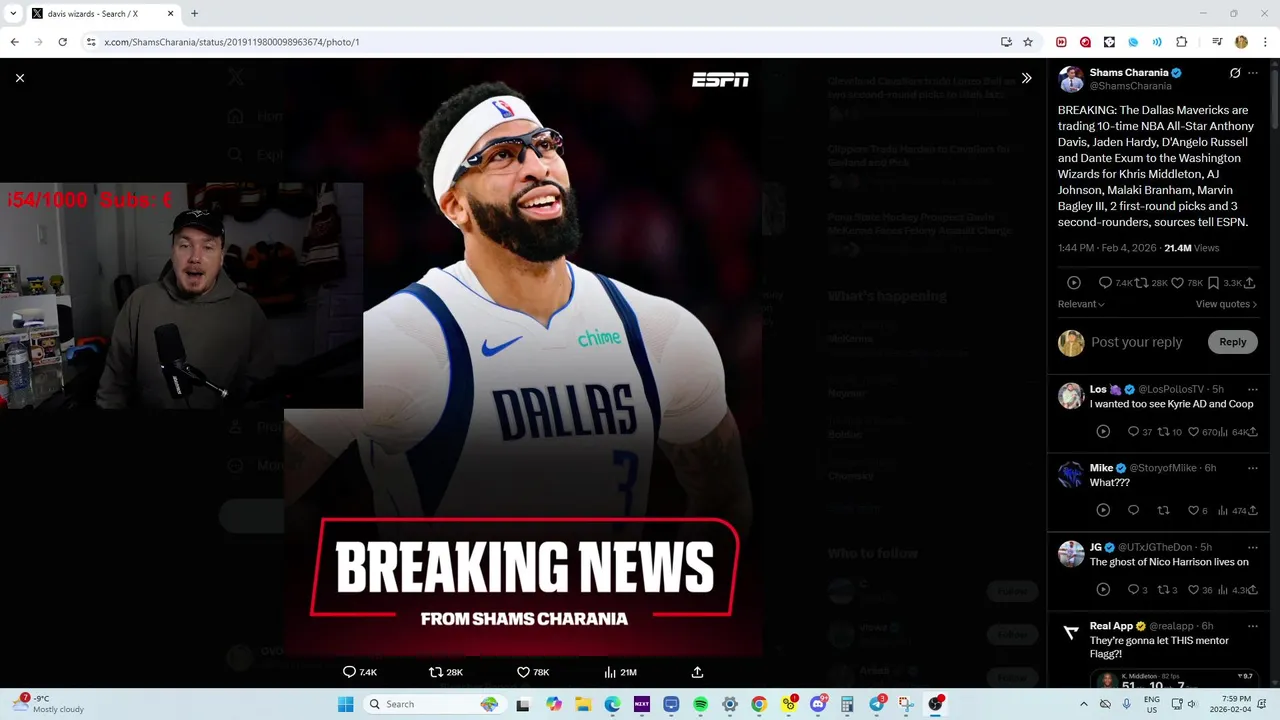Open the Grok icon on Shams's post
The image size is (1280, 720).
point(1235,73)
